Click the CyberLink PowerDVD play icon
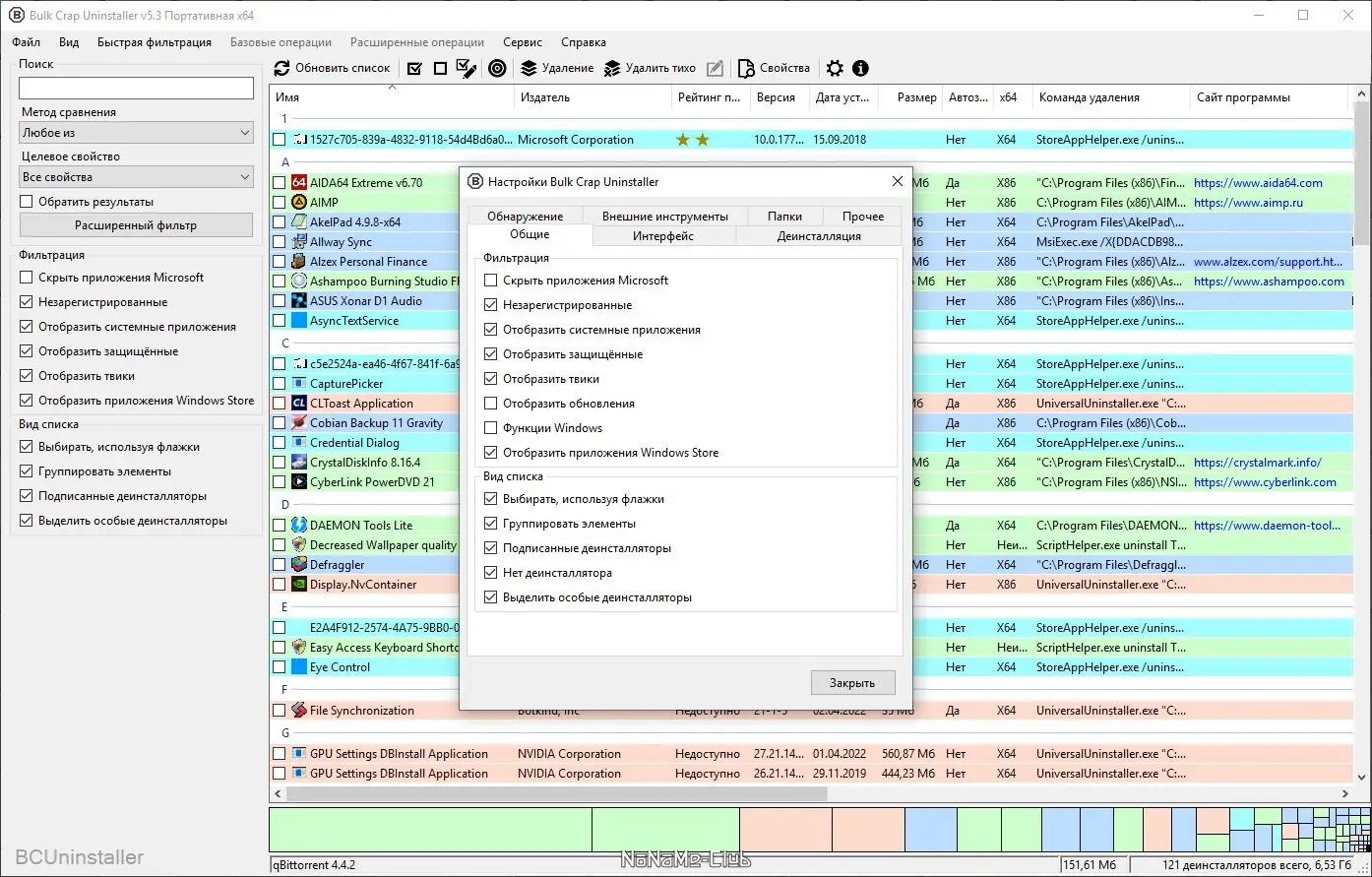The height and width of the screenshot is (877, 1372). [299, 482]
